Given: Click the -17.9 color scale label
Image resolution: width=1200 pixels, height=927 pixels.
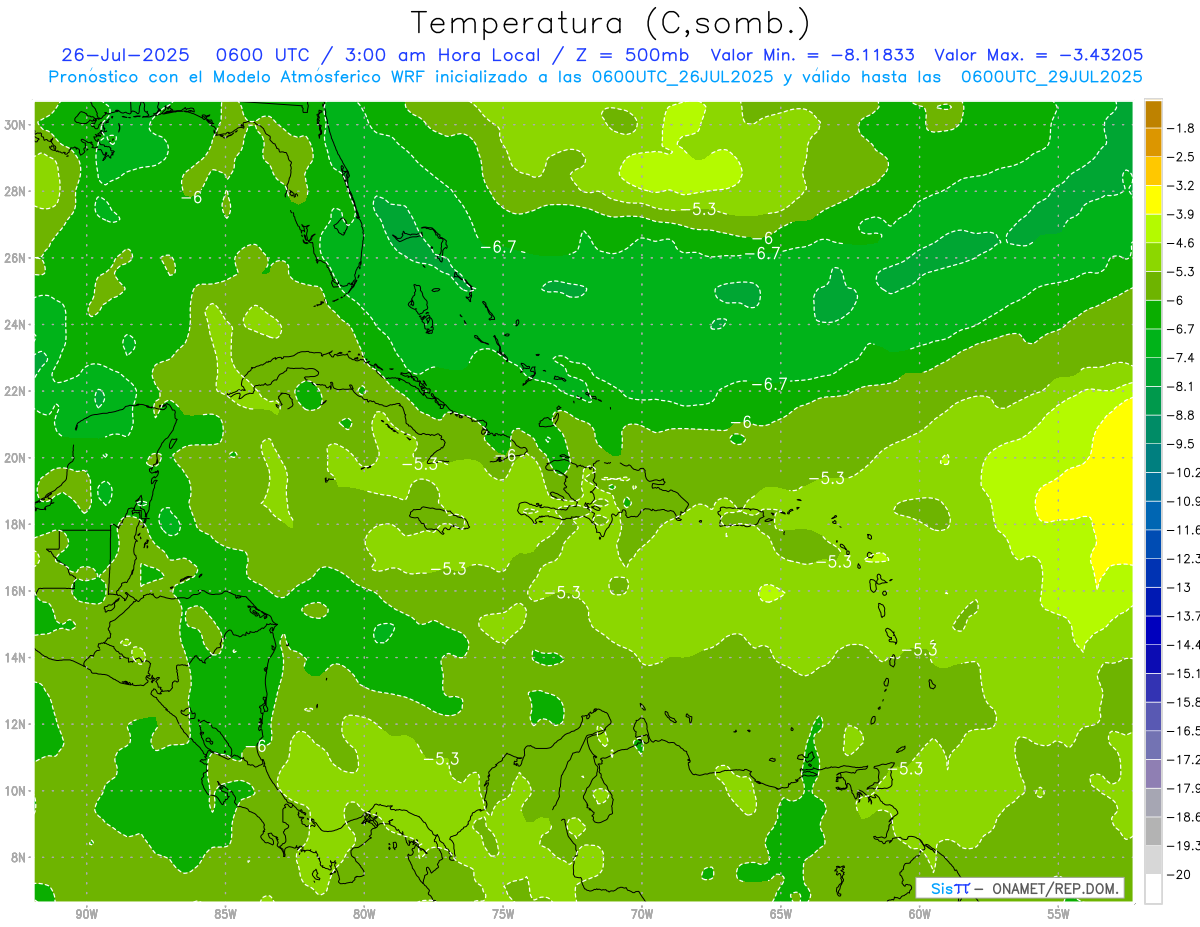Looking at the screenshot, I should 1184,788.
